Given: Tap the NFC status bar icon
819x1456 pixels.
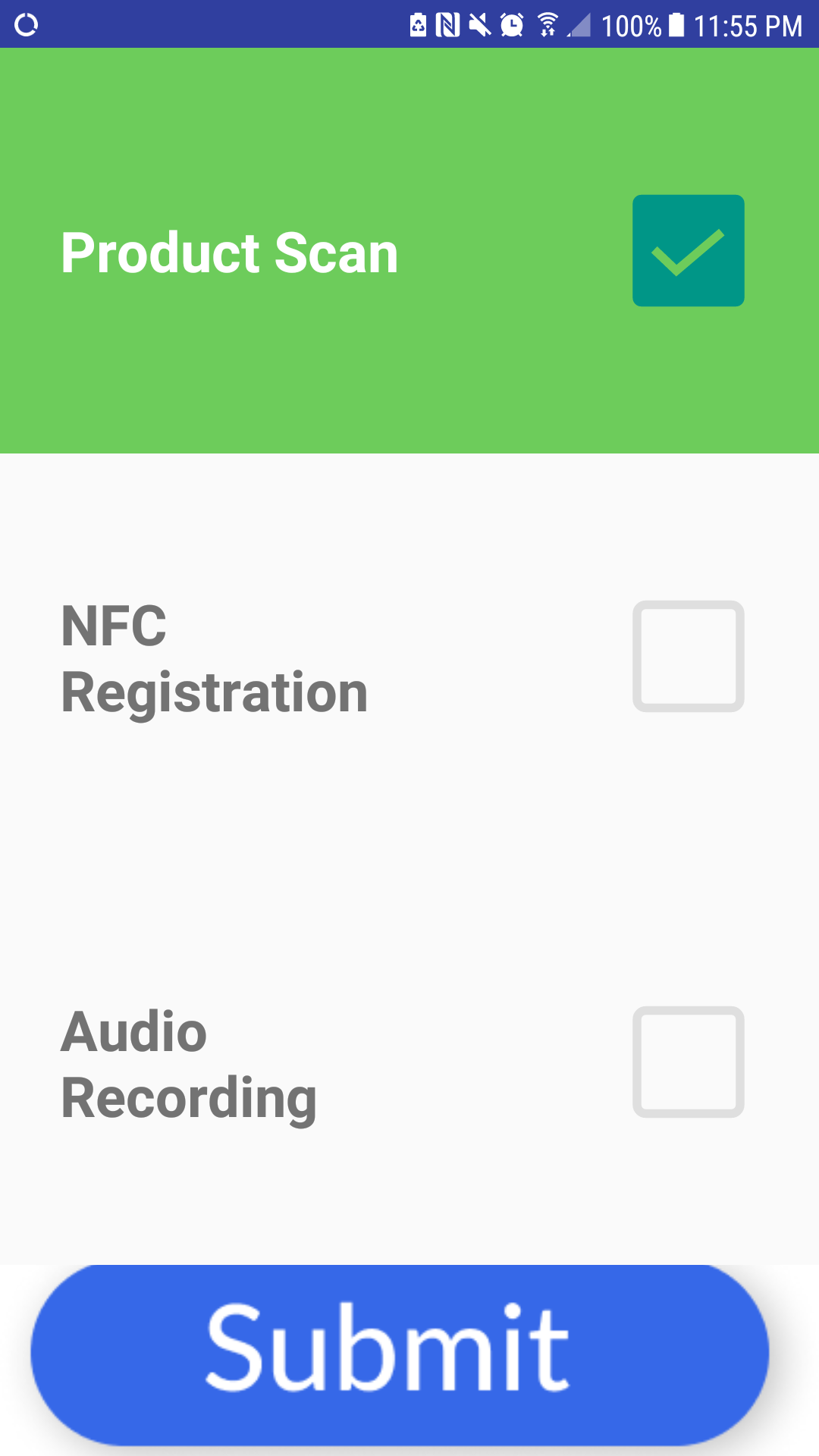Looking at the screenshot, I should point(448,25).
